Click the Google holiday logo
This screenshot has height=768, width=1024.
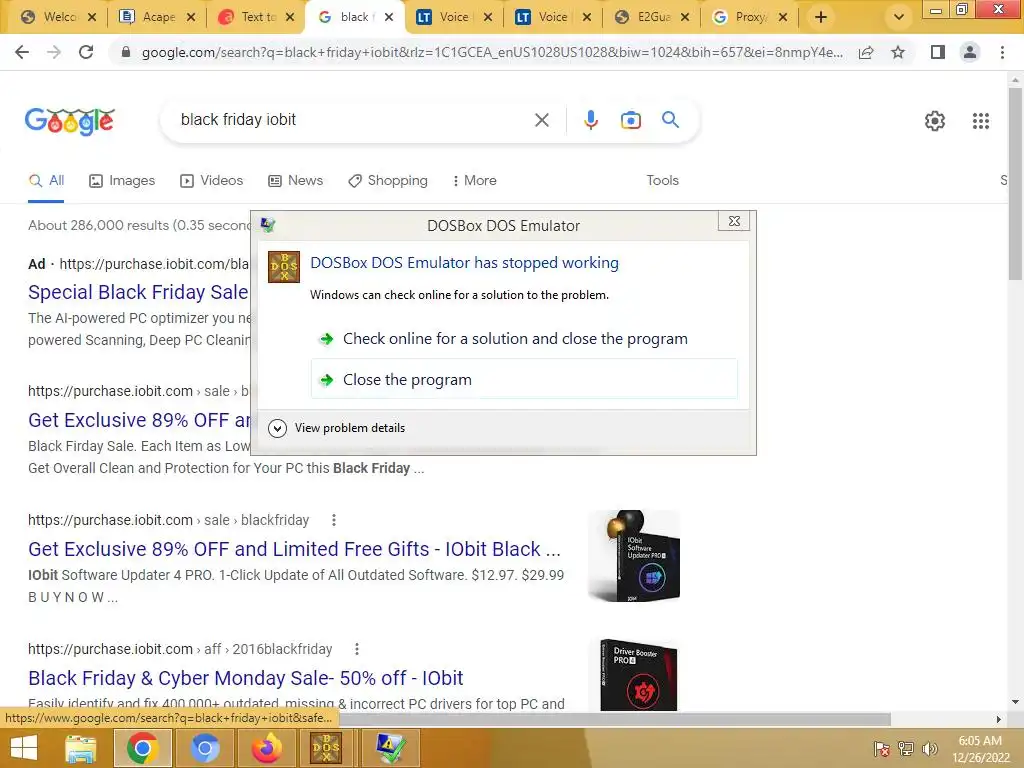click(x=70, y=121)
